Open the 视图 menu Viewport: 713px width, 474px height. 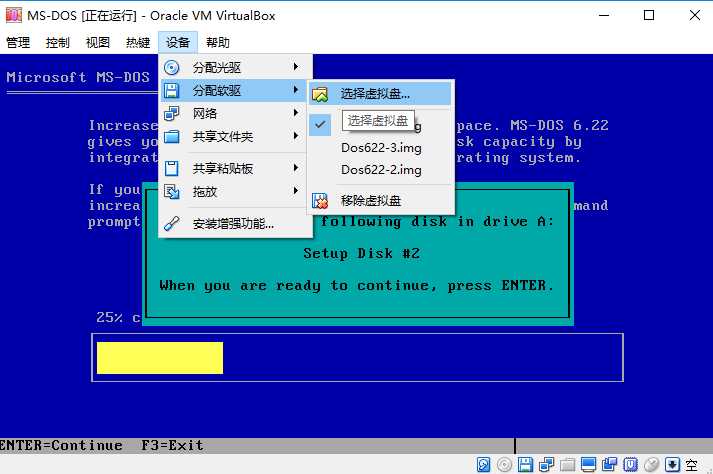pyautogui.click(x=98, y=43)
